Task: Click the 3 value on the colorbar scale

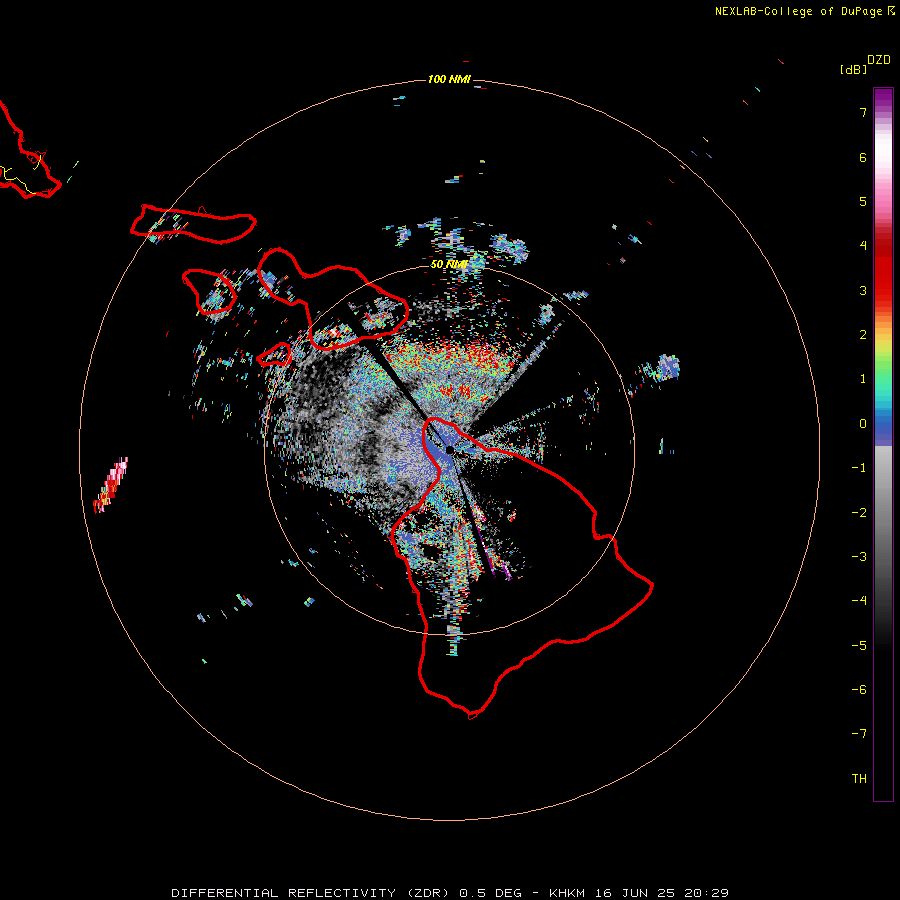Action: tap(863, 290)
